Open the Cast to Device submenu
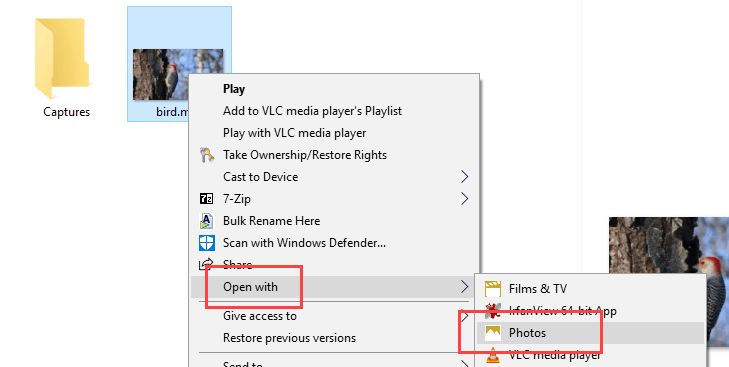This screenshot has width=729, height=367. (334, 177)
